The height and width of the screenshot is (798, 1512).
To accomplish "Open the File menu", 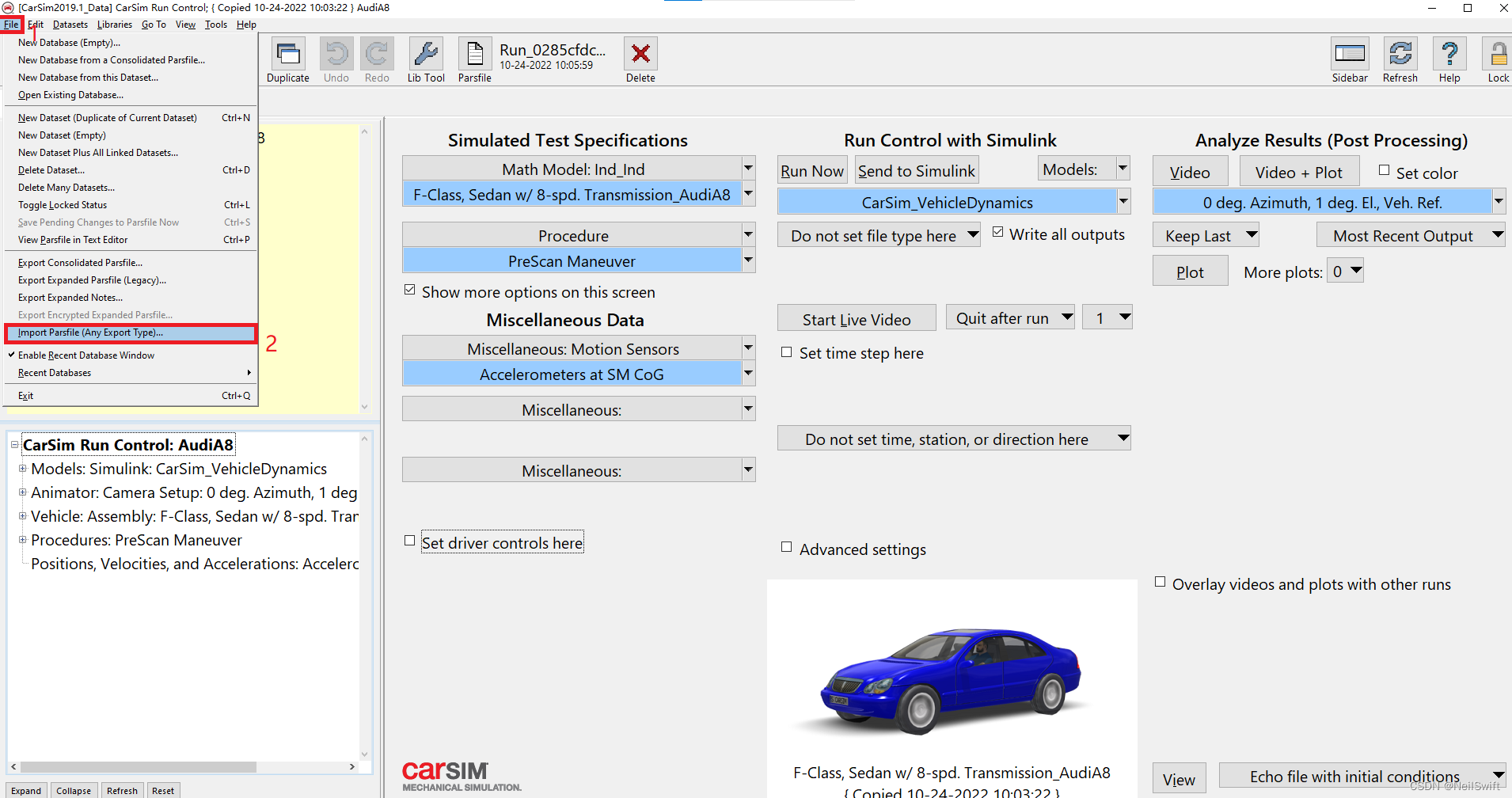I will [11, 25].
